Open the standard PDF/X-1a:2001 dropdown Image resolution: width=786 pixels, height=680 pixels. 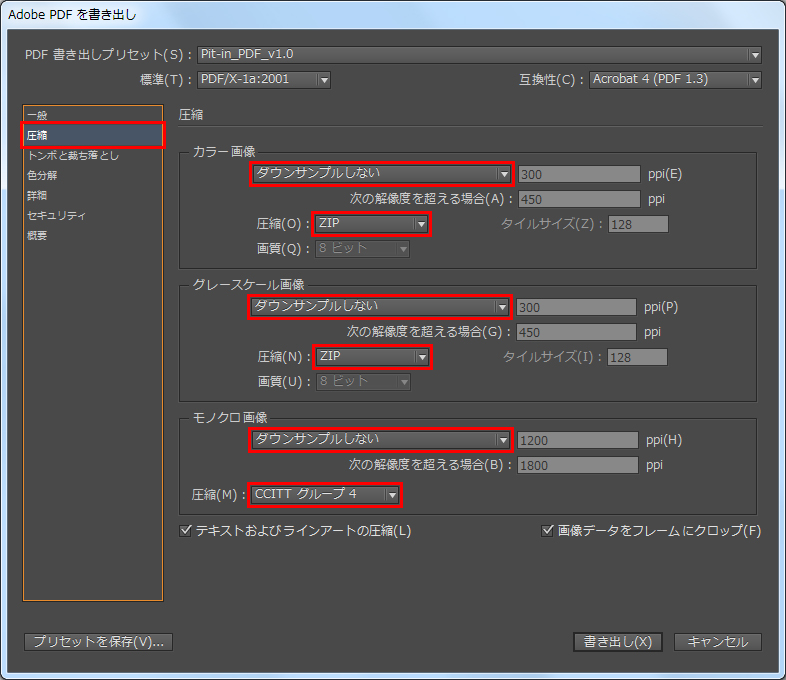coord(263,79)
